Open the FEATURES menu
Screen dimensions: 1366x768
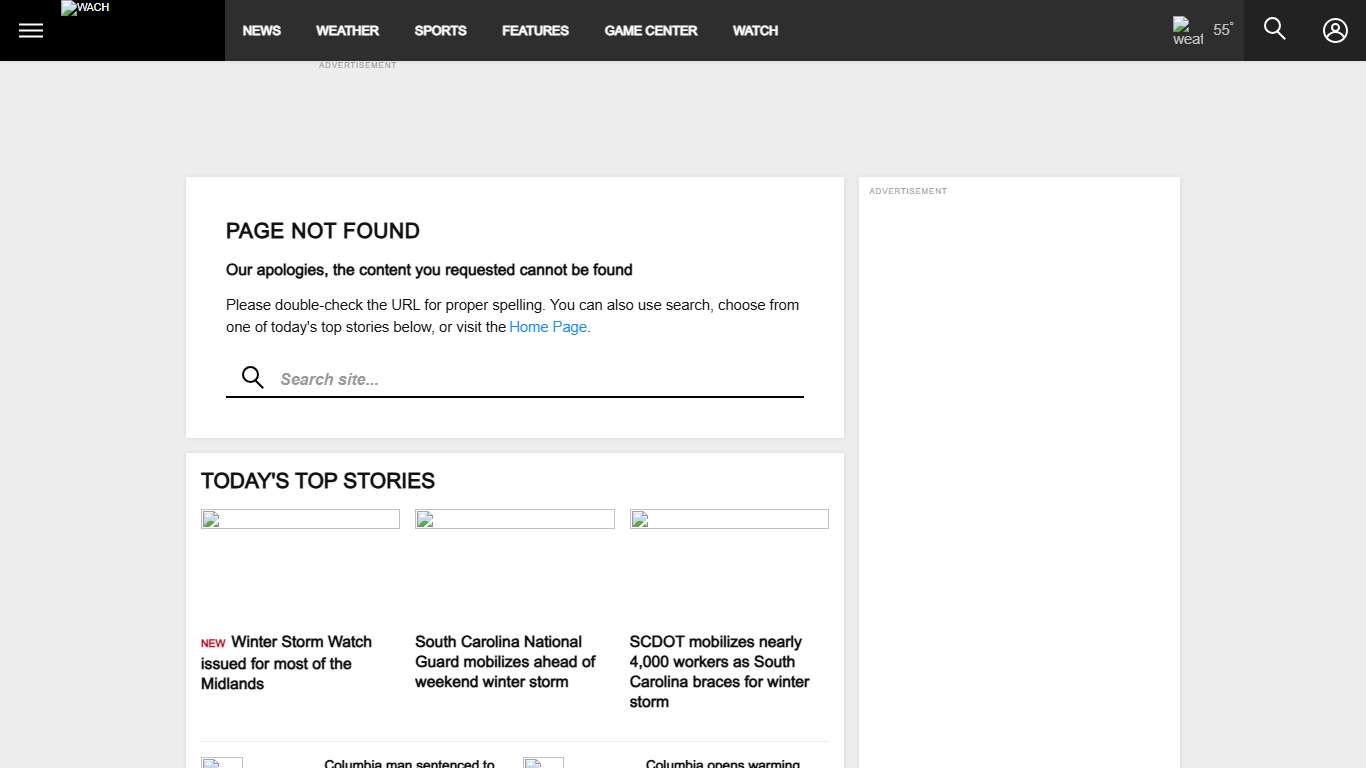point(535,30)
